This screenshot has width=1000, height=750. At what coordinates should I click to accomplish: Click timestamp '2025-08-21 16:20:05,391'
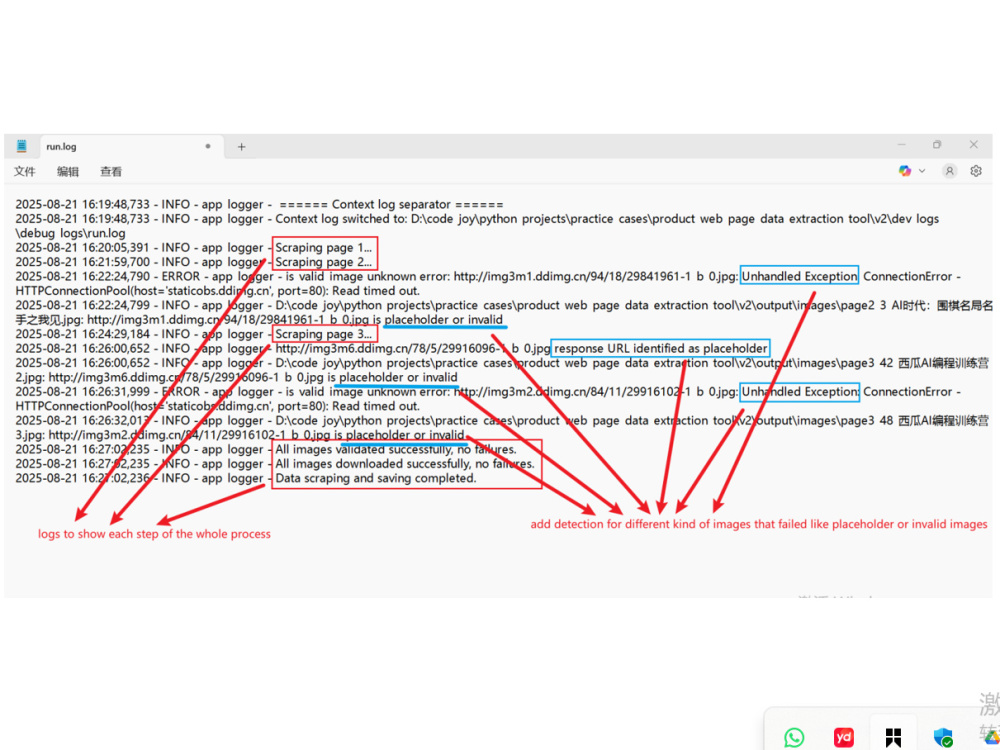coord(82,247)
